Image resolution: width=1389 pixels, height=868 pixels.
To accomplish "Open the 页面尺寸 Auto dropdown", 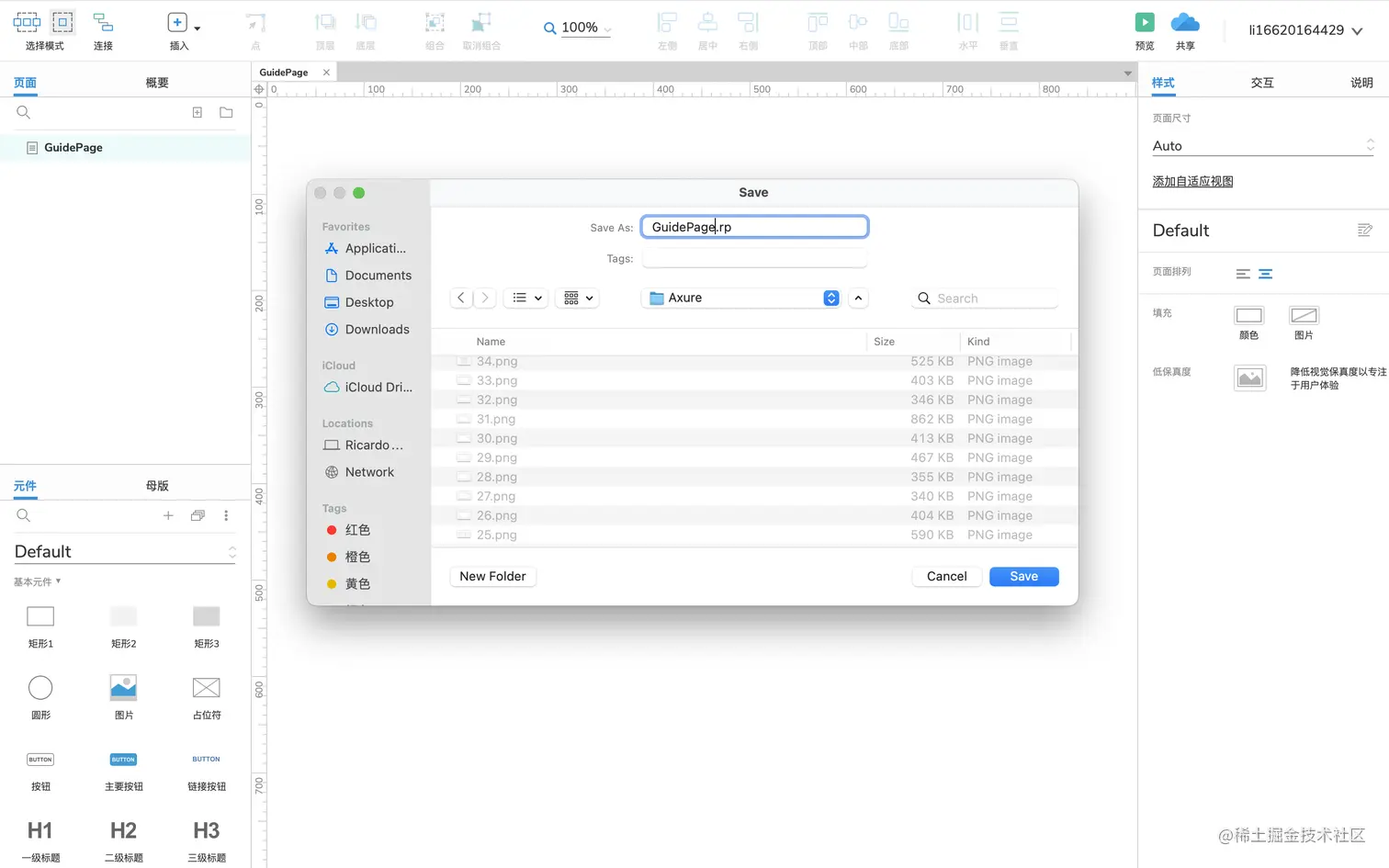I will pyautogui.click(x=1263, y=145).
